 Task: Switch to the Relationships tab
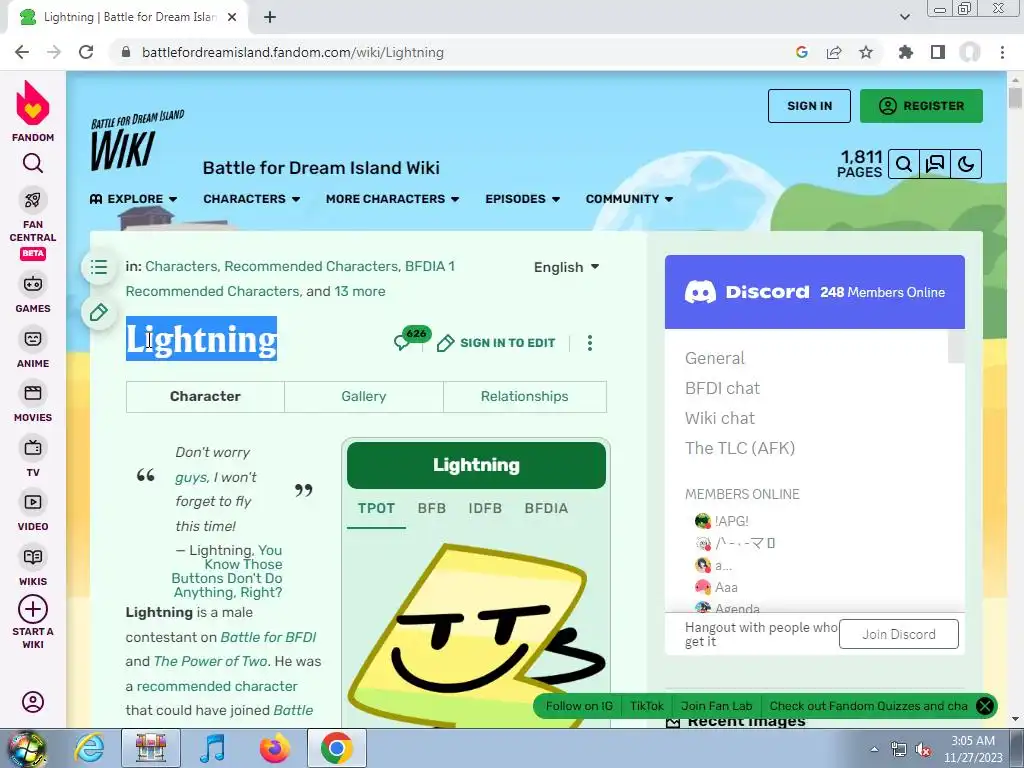pyautogui.click(x=524, y=396)
